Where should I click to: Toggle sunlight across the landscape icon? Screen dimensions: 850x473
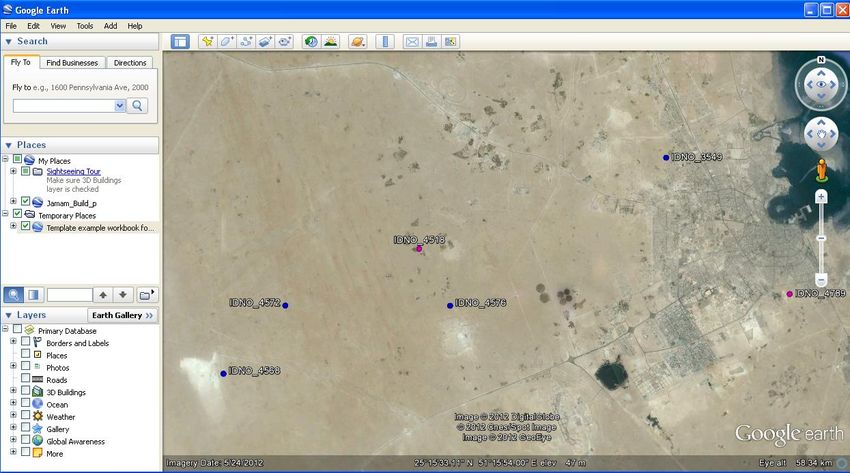pyautogui.click(x=331, y=42)
